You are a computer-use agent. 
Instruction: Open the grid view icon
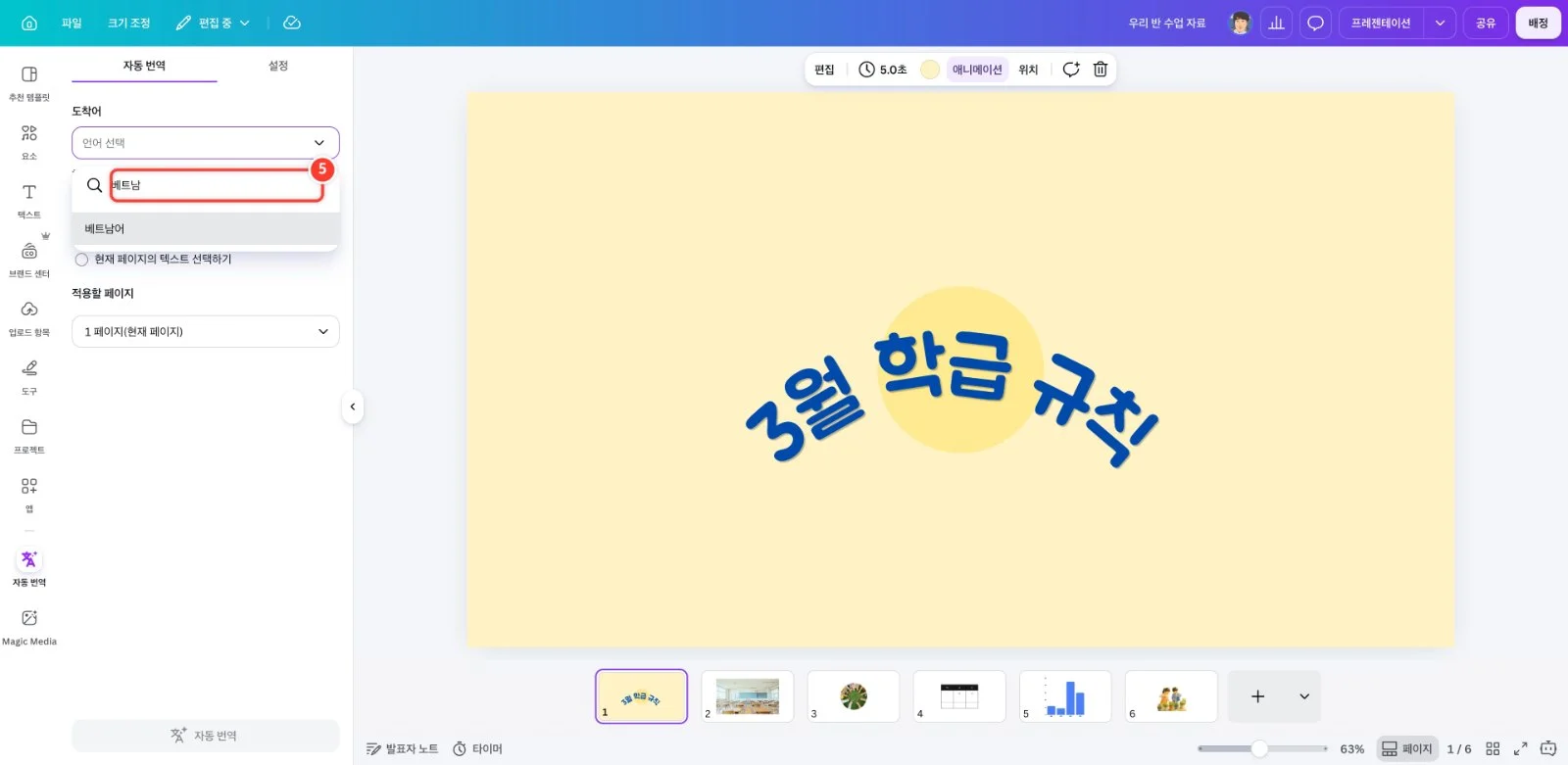click(1493, 748)
